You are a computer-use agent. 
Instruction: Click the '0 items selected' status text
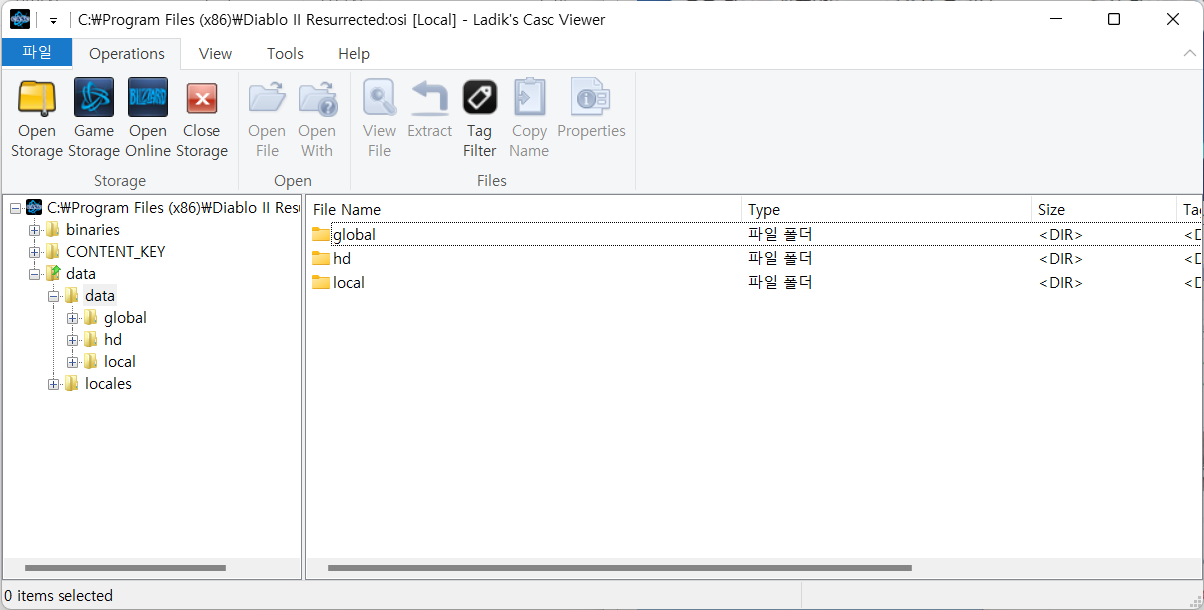click(x=58, y=595)
